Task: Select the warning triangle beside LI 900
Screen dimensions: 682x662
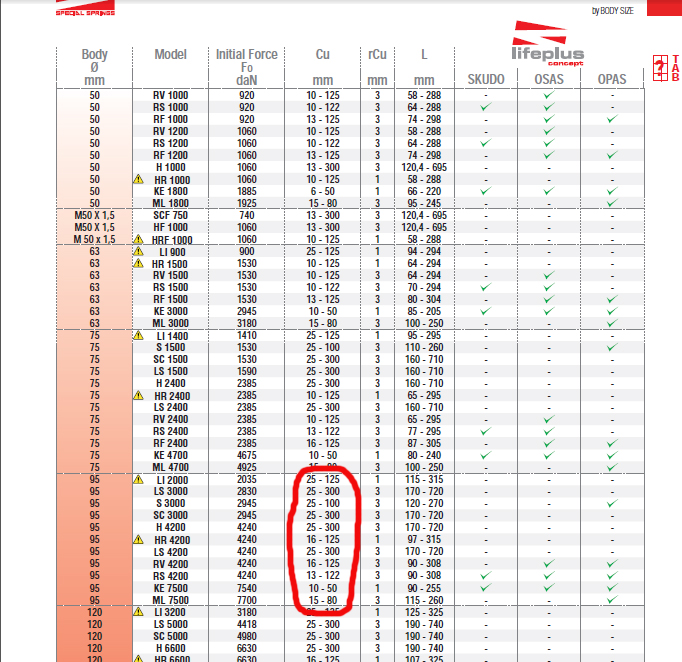Action: 138,252
